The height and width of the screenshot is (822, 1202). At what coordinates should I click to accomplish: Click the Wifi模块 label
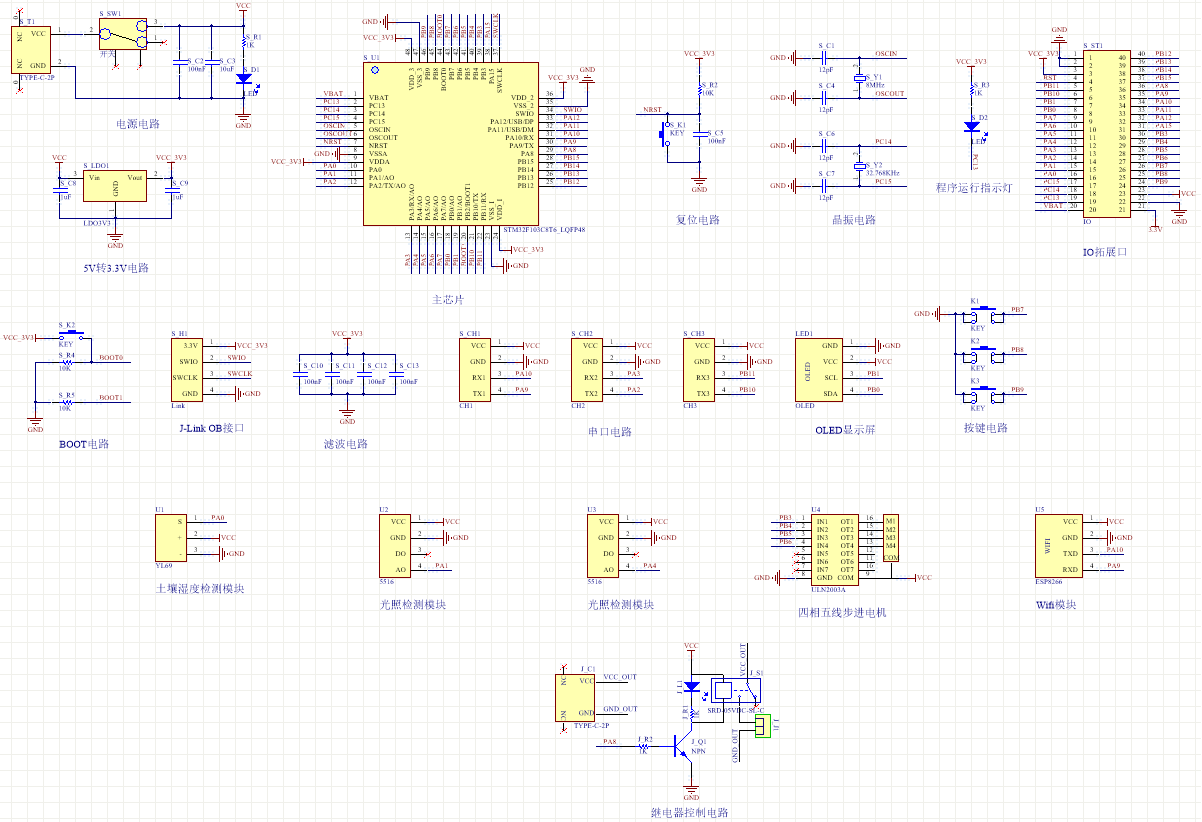[1057, 604]
